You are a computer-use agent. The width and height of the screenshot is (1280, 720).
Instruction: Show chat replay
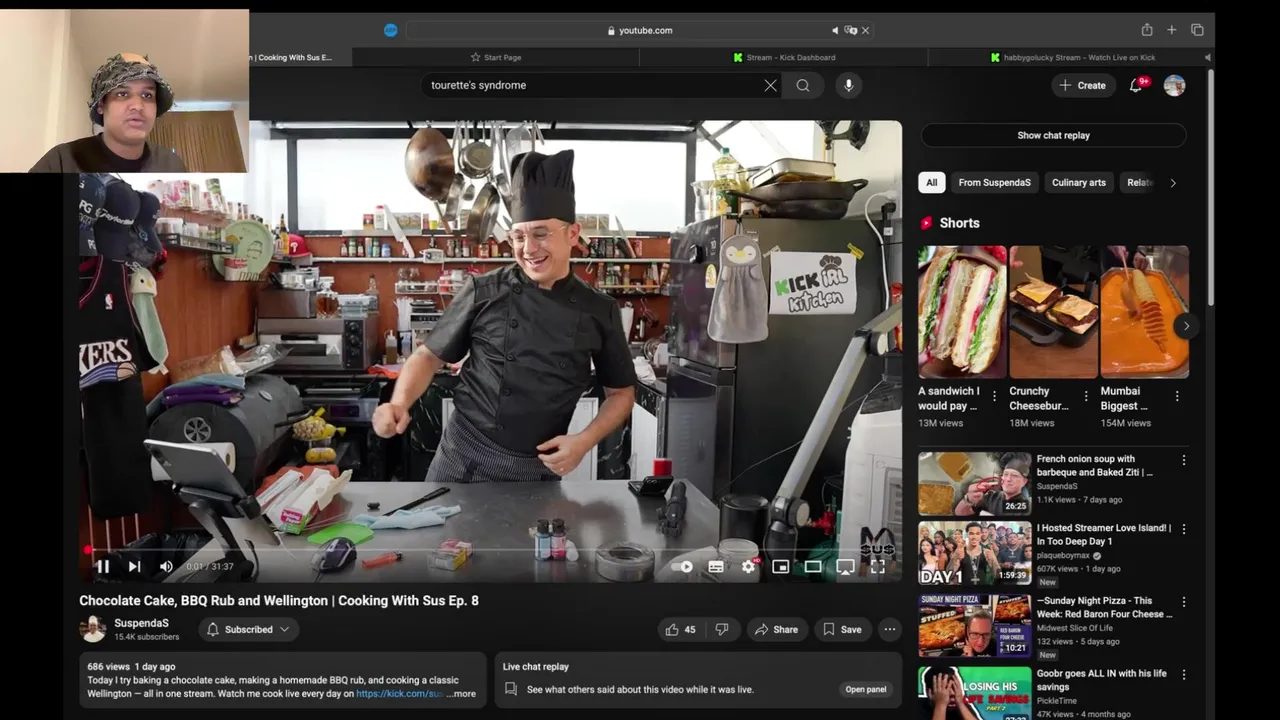(1053, 135)
